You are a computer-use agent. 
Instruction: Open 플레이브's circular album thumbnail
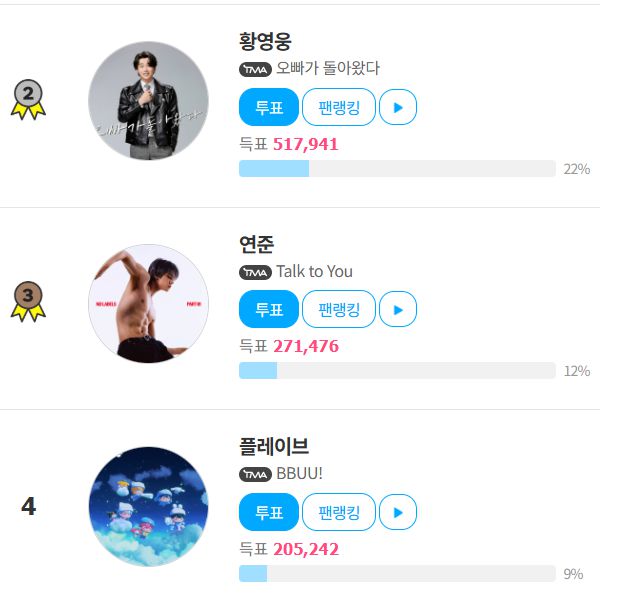[x=148, y=506]
